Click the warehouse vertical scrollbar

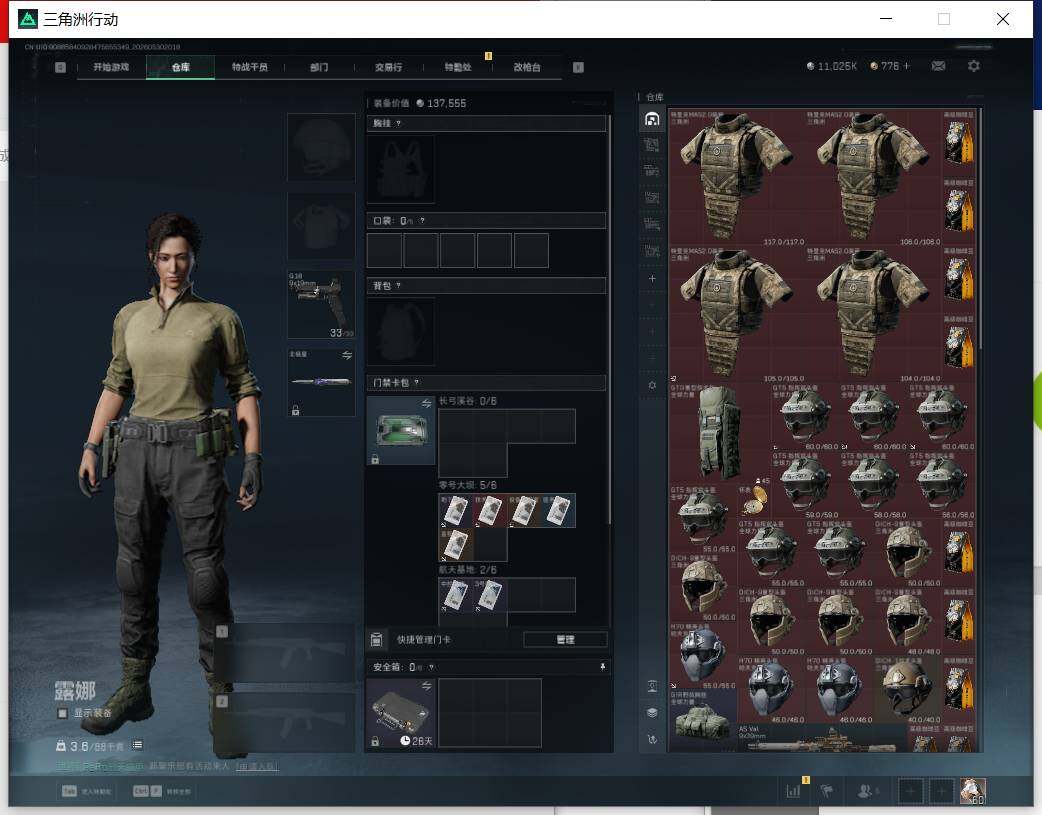tap(979, 229)
